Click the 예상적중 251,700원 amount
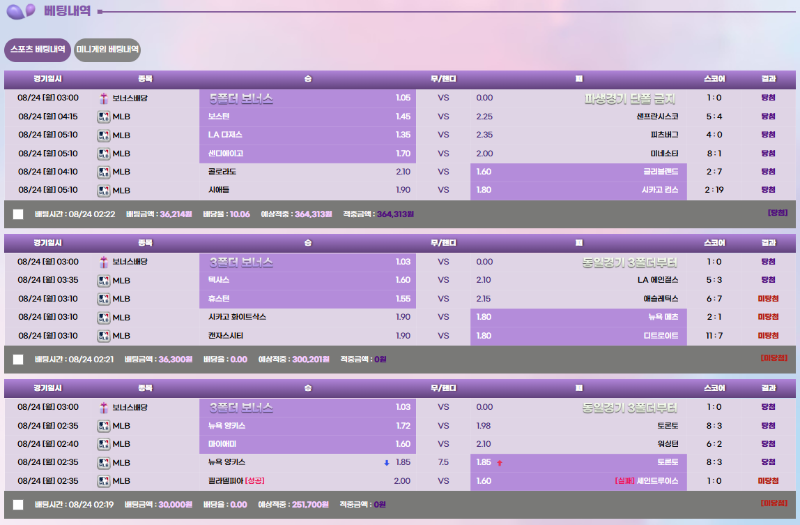 [x=311, y=505]
